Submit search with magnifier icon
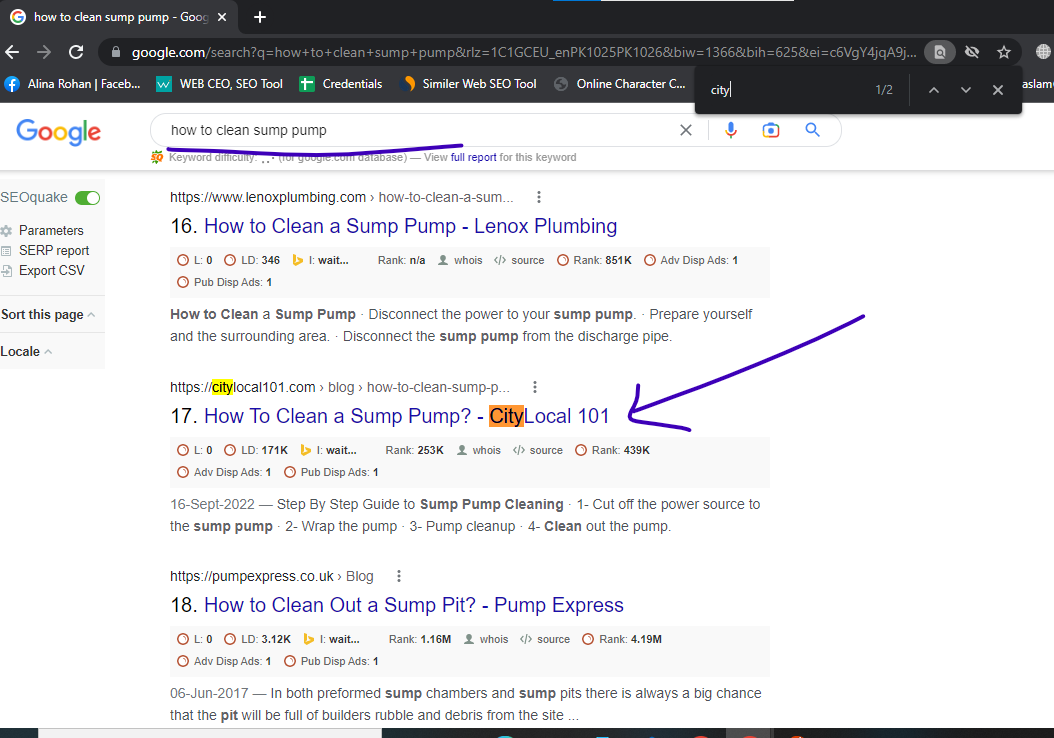 813,130
